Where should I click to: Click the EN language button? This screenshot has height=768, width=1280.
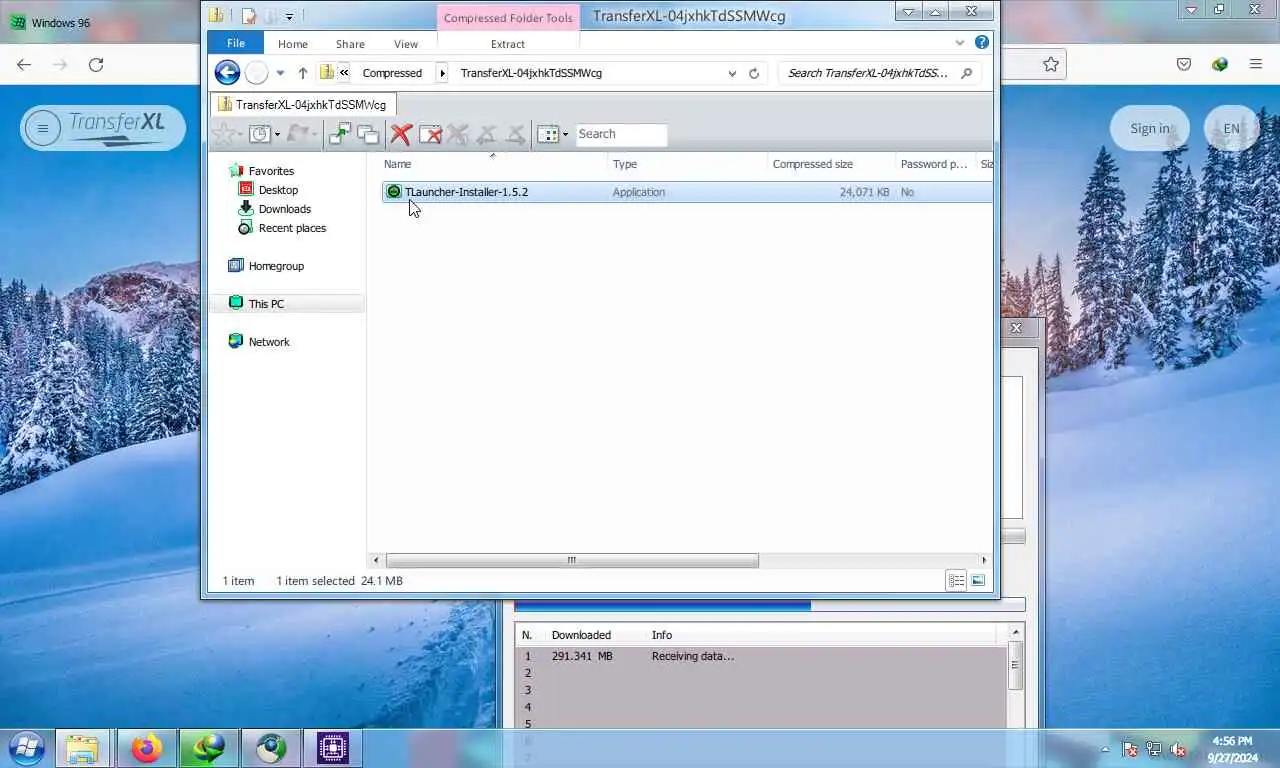(x=1231, y=128)
